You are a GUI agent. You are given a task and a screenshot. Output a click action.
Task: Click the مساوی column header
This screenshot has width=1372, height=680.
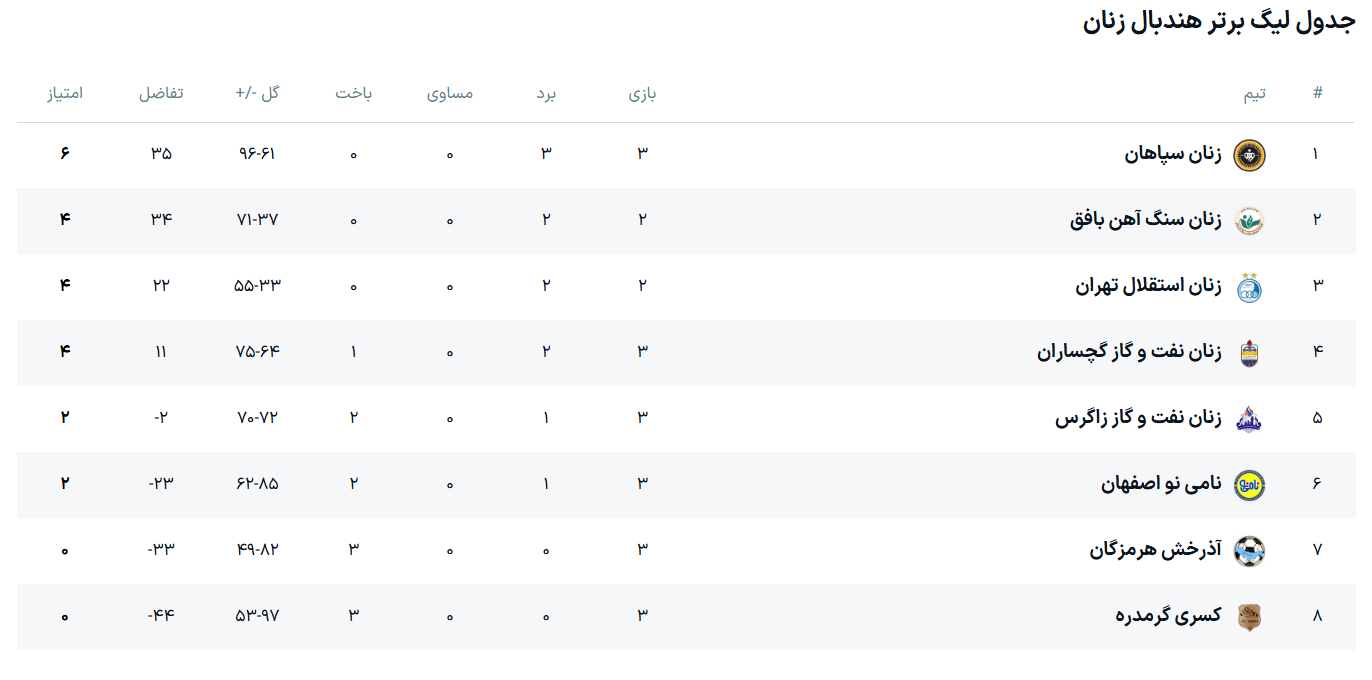click(x=450, y=94)
